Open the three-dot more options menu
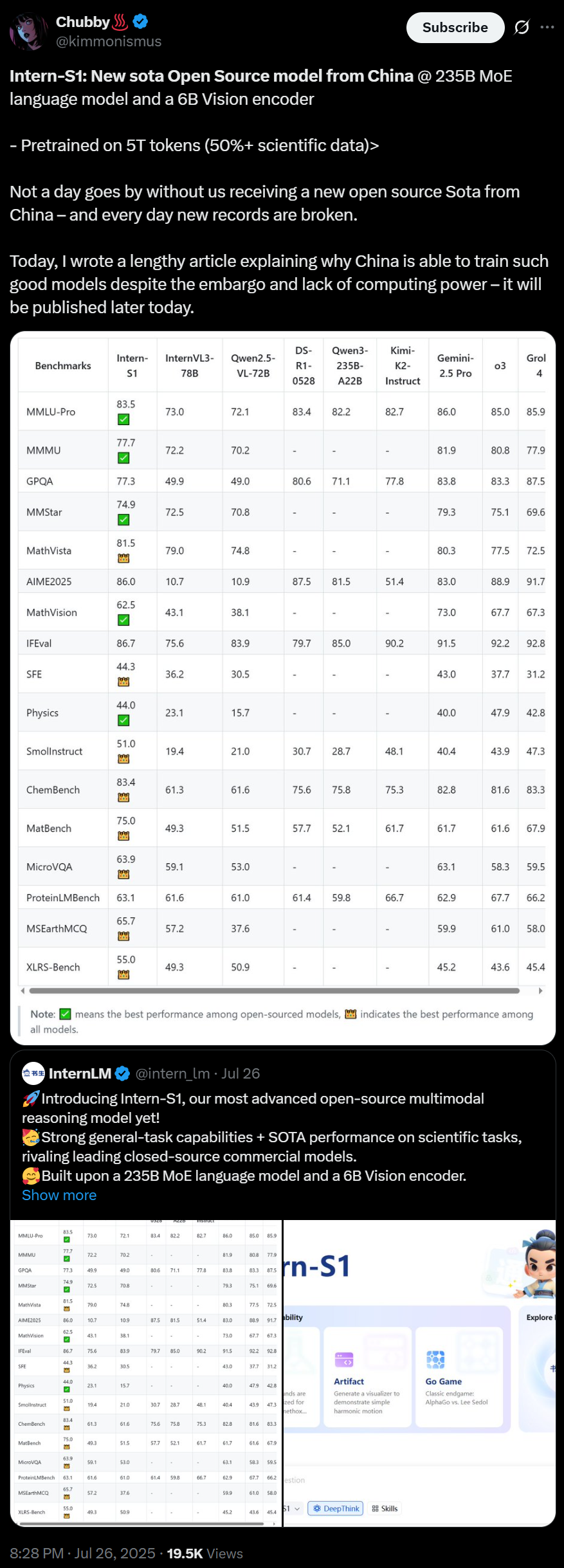Viewport: 564px width, 1568px height. click(x=547, y=27)
